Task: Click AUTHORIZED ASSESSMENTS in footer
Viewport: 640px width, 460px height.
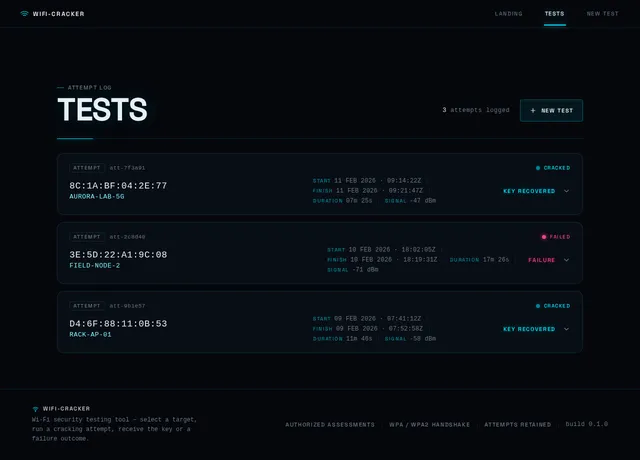Action: click(x=330, y=424)
